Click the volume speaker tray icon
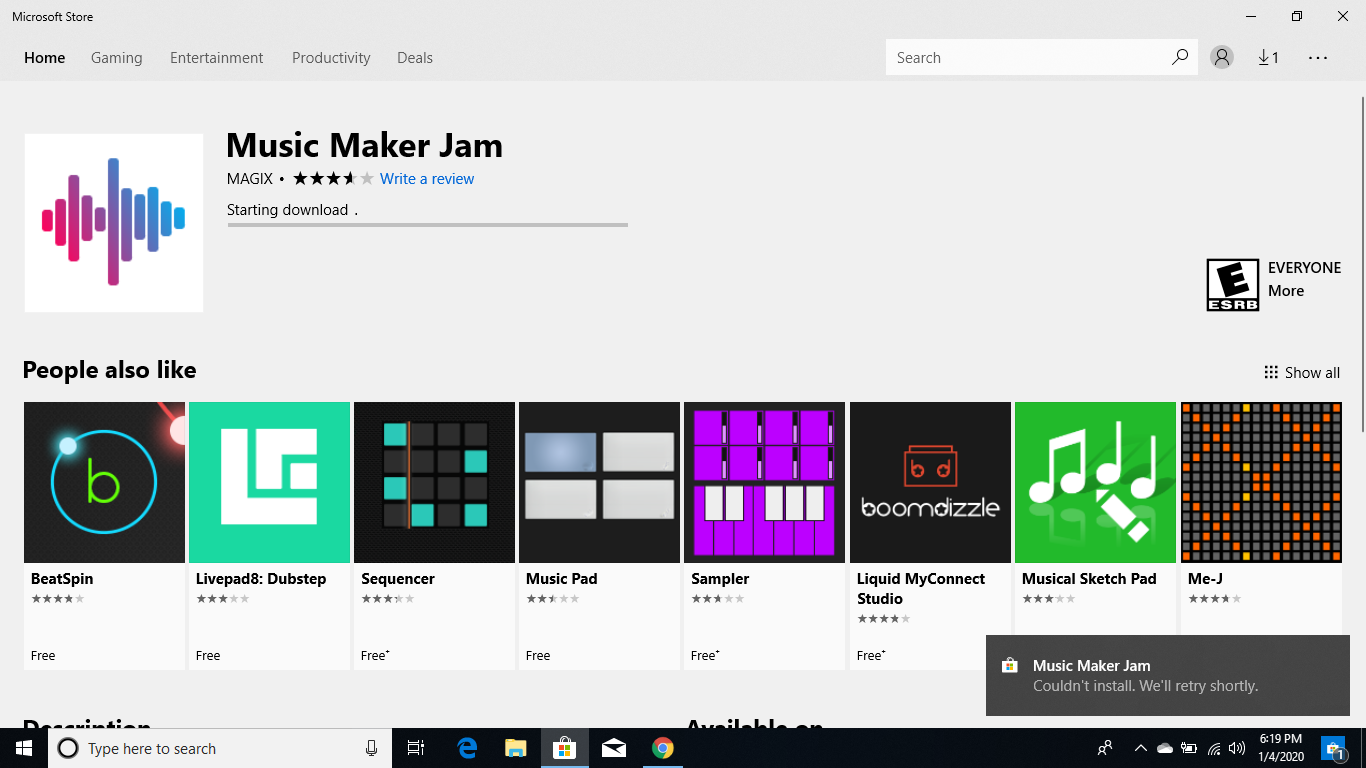The height and width of the screenshot is (768, 1366). click(x=1237, y=748)
